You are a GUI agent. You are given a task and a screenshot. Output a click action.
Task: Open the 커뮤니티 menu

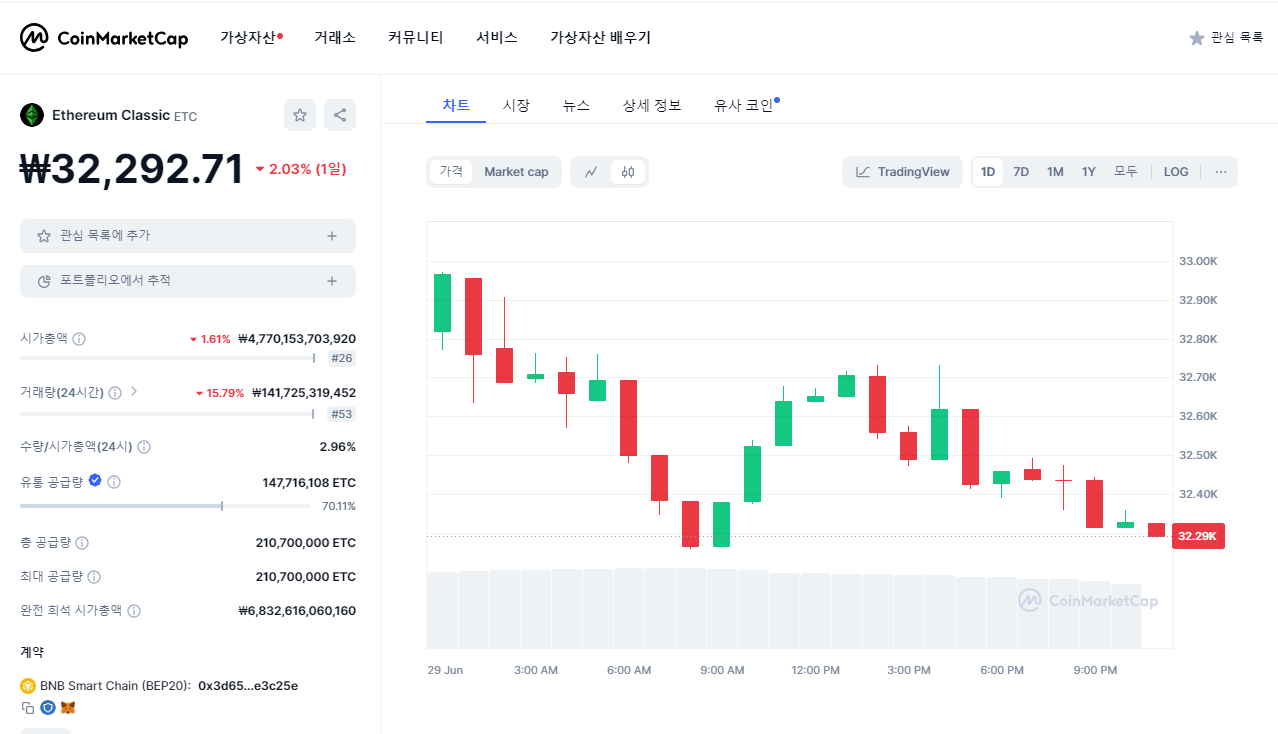[x=416, y=38]
